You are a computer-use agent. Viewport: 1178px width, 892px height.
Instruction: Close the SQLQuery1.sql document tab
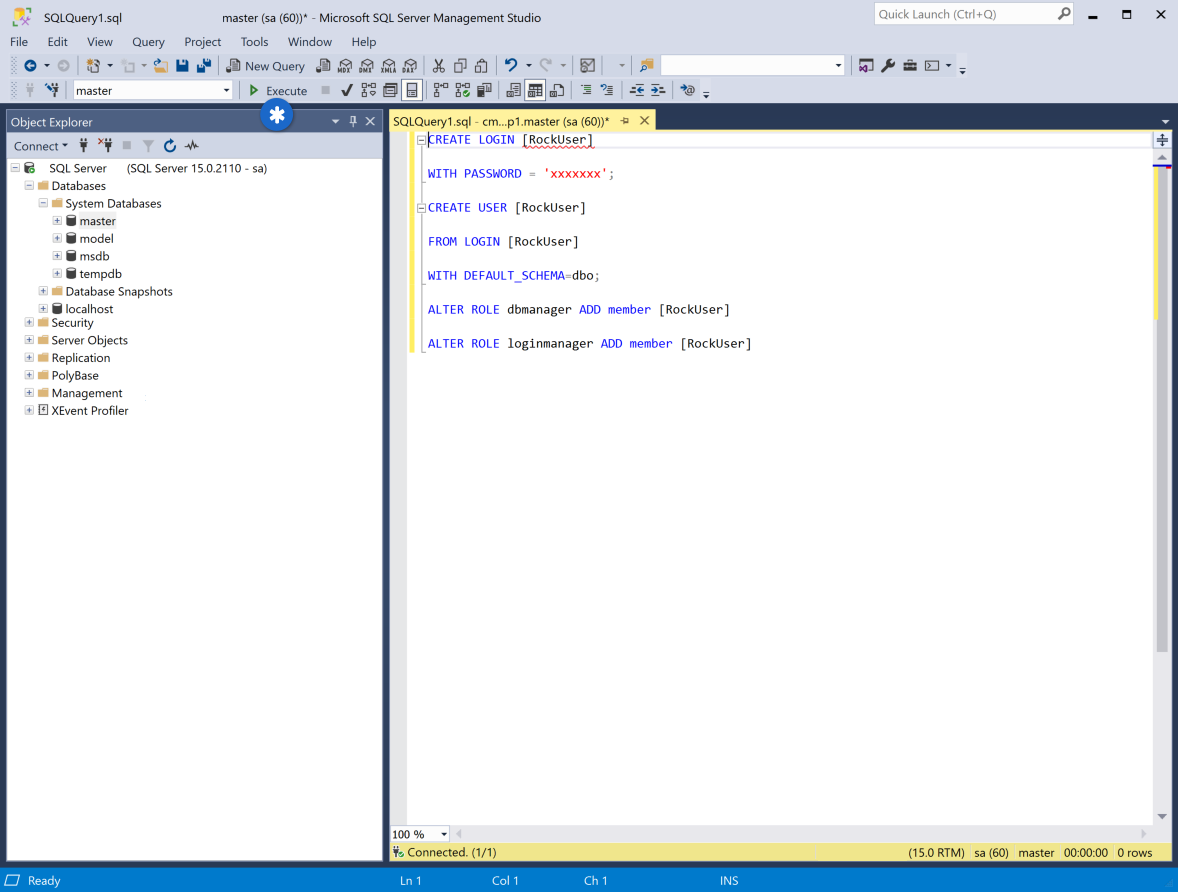click(645, 120)
